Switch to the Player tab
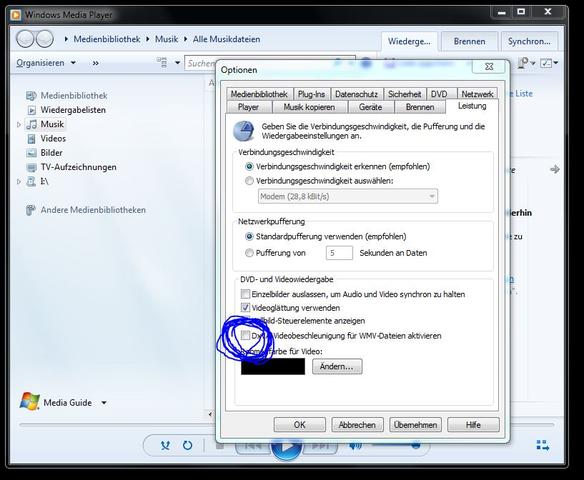 click(x=248, y=107)
